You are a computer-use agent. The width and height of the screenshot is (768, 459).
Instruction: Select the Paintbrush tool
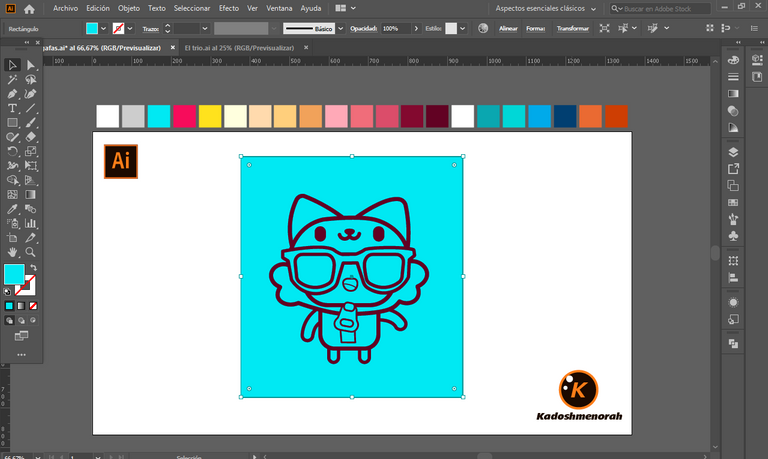30,122
